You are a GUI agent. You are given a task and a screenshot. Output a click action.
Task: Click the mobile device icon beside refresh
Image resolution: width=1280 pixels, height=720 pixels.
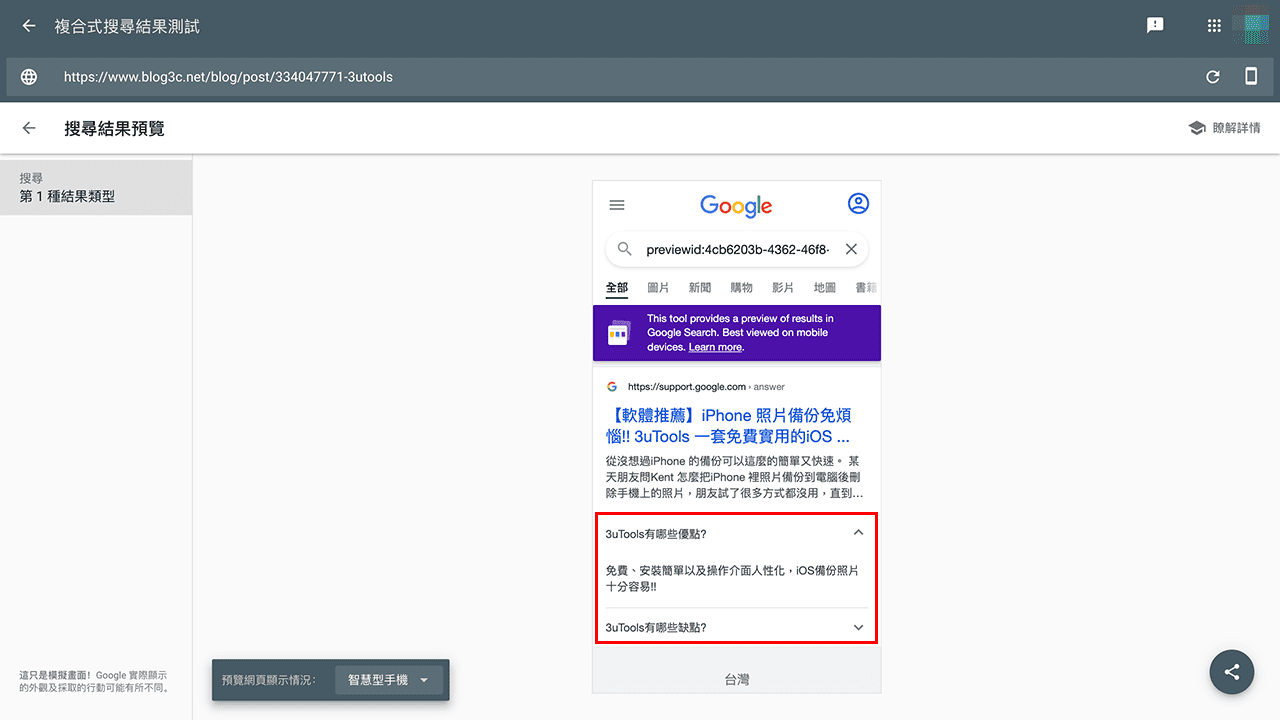[1250, 75]
